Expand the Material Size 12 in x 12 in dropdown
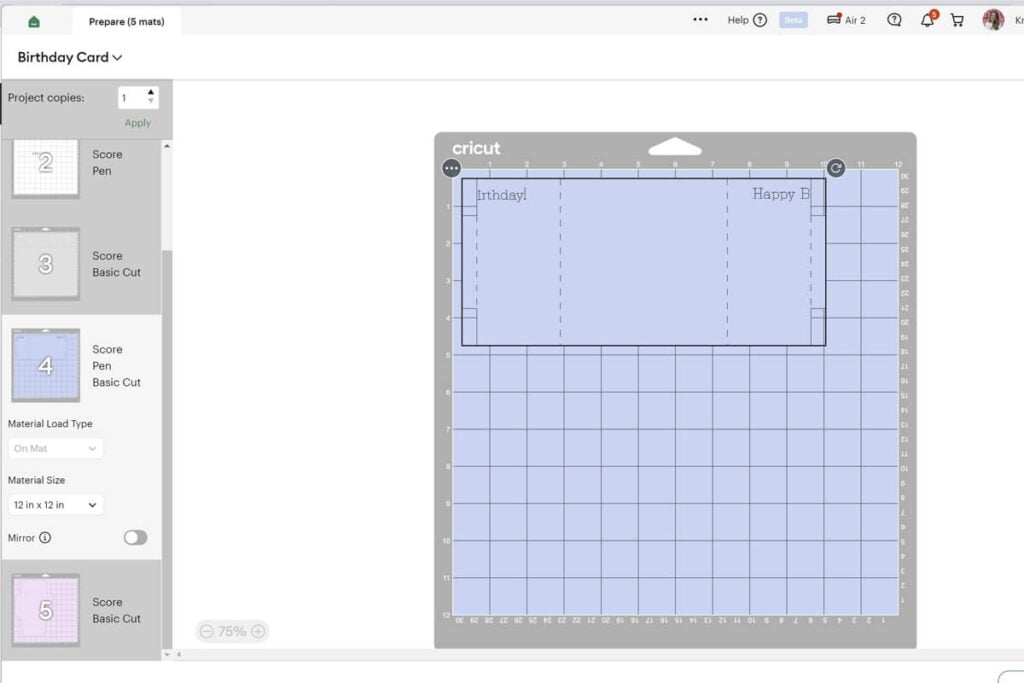This screenshot has height=683, width=1024. tap(55, 505)
